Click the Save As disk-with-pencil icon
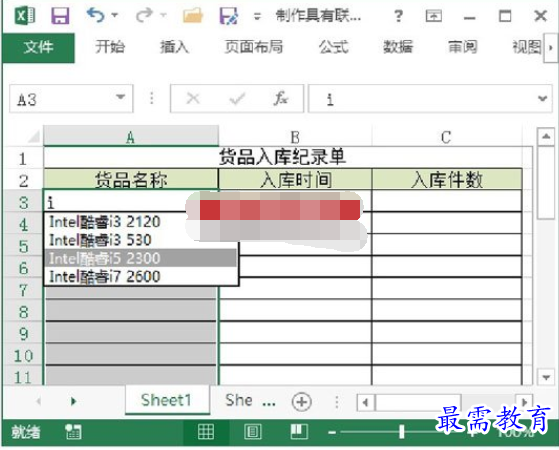This screenshot has width=559, height=450. [229, 16]
